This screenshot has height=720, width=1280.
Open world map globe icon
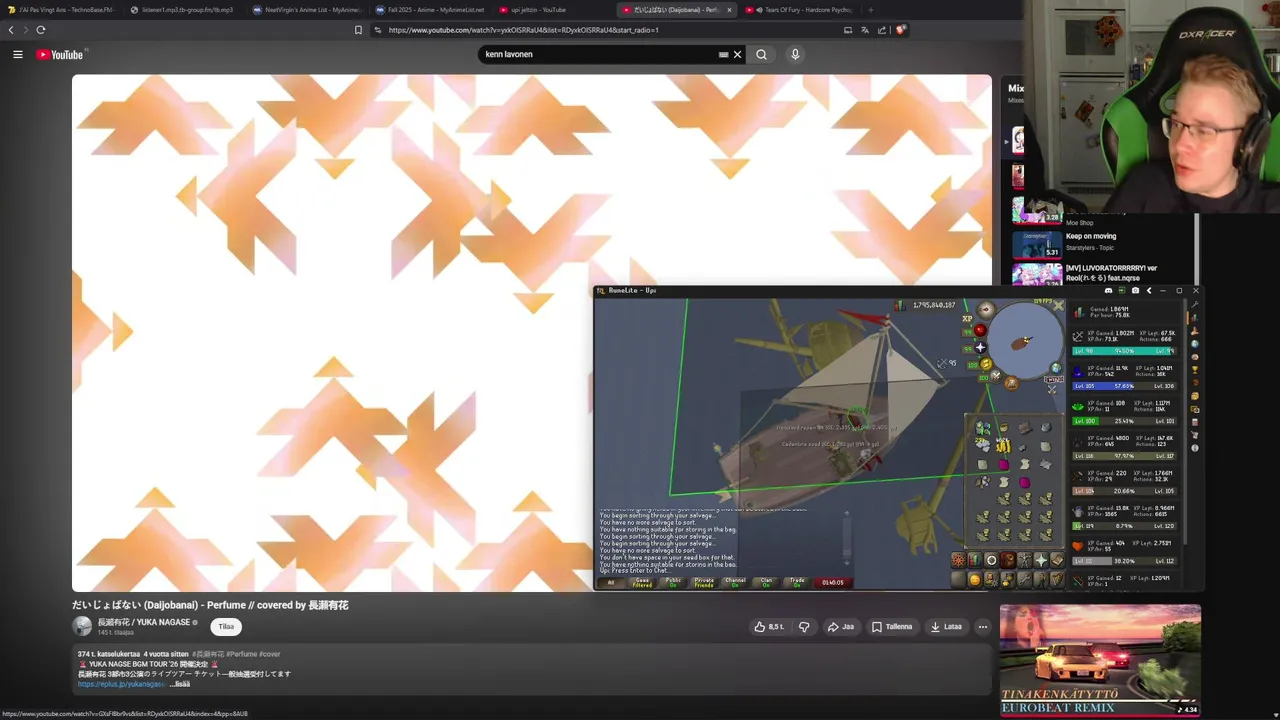[x=1056, y=368]
